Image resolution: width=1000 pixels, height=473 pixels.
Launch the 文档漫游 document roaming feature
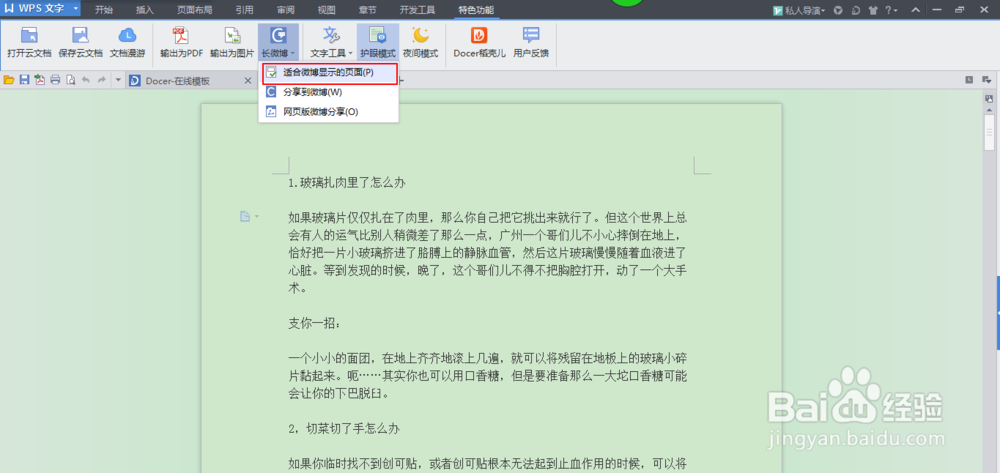coord(128,43)
